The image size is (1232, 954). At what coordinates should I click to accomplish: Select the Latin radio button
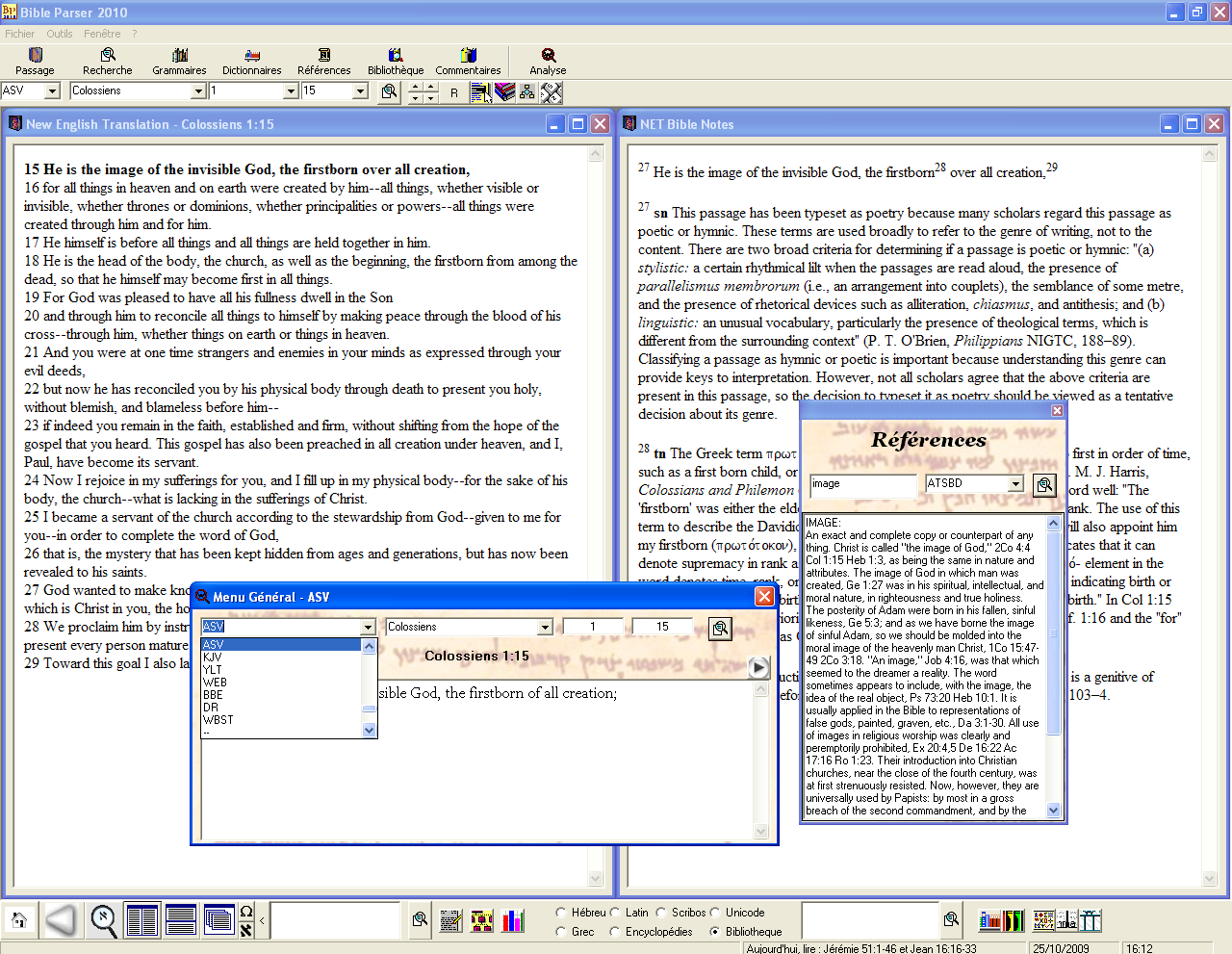(615, 913)
